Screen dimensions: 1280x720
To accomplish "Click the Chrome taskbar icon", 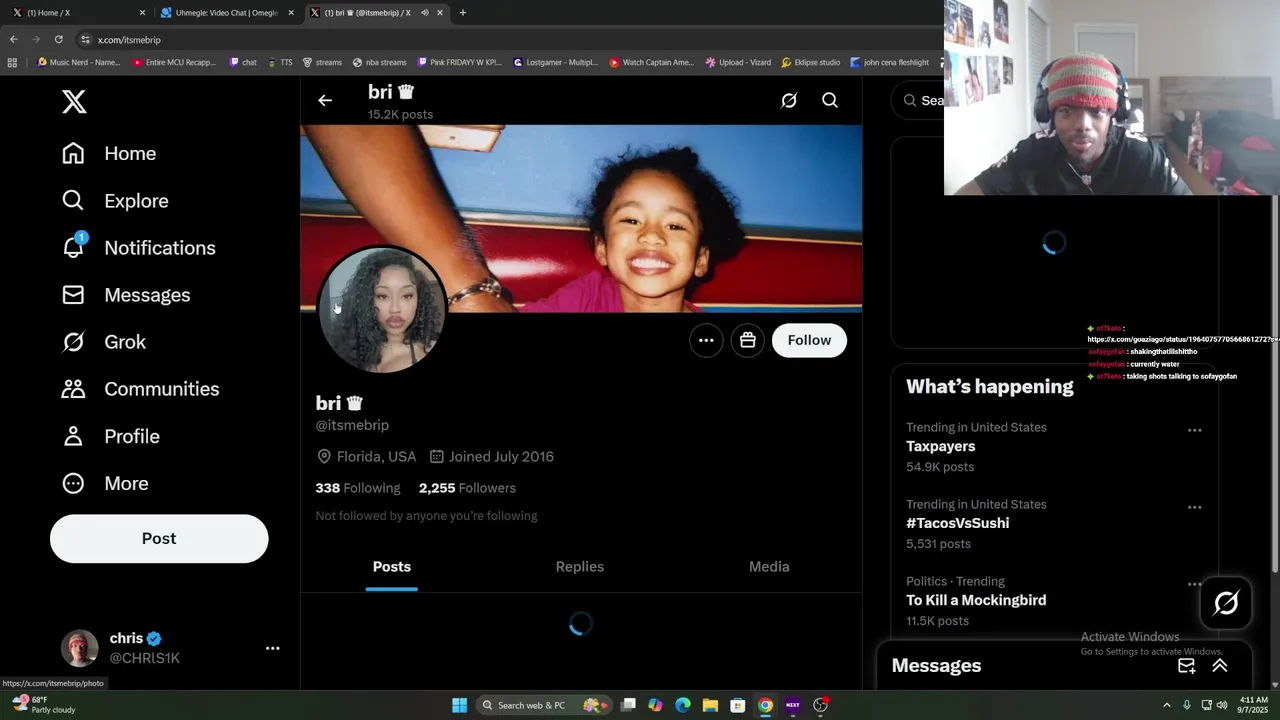I will pyautogui.click(x=765, y=705).
